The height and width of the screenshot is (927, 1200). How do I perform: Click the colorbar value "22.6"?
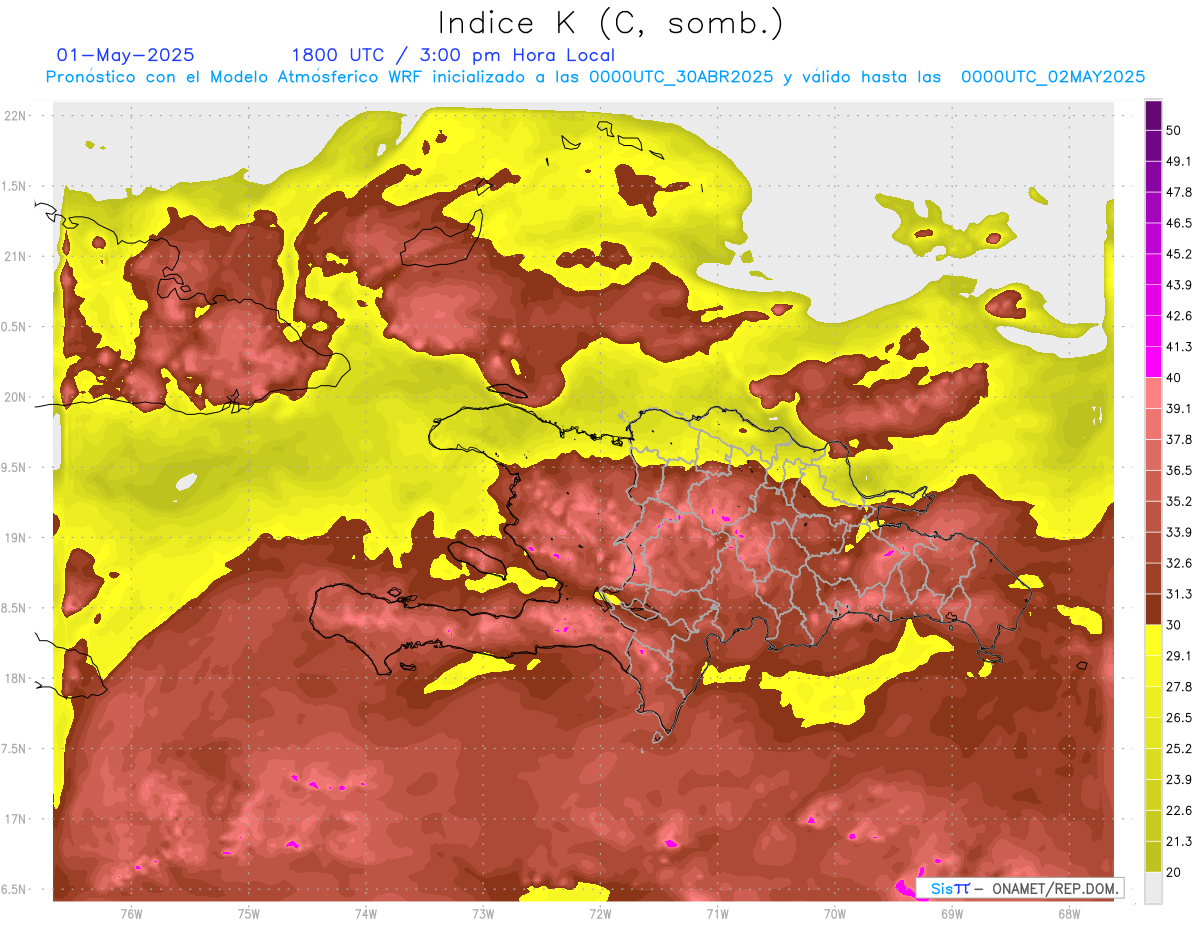[x=1179, y=811]
